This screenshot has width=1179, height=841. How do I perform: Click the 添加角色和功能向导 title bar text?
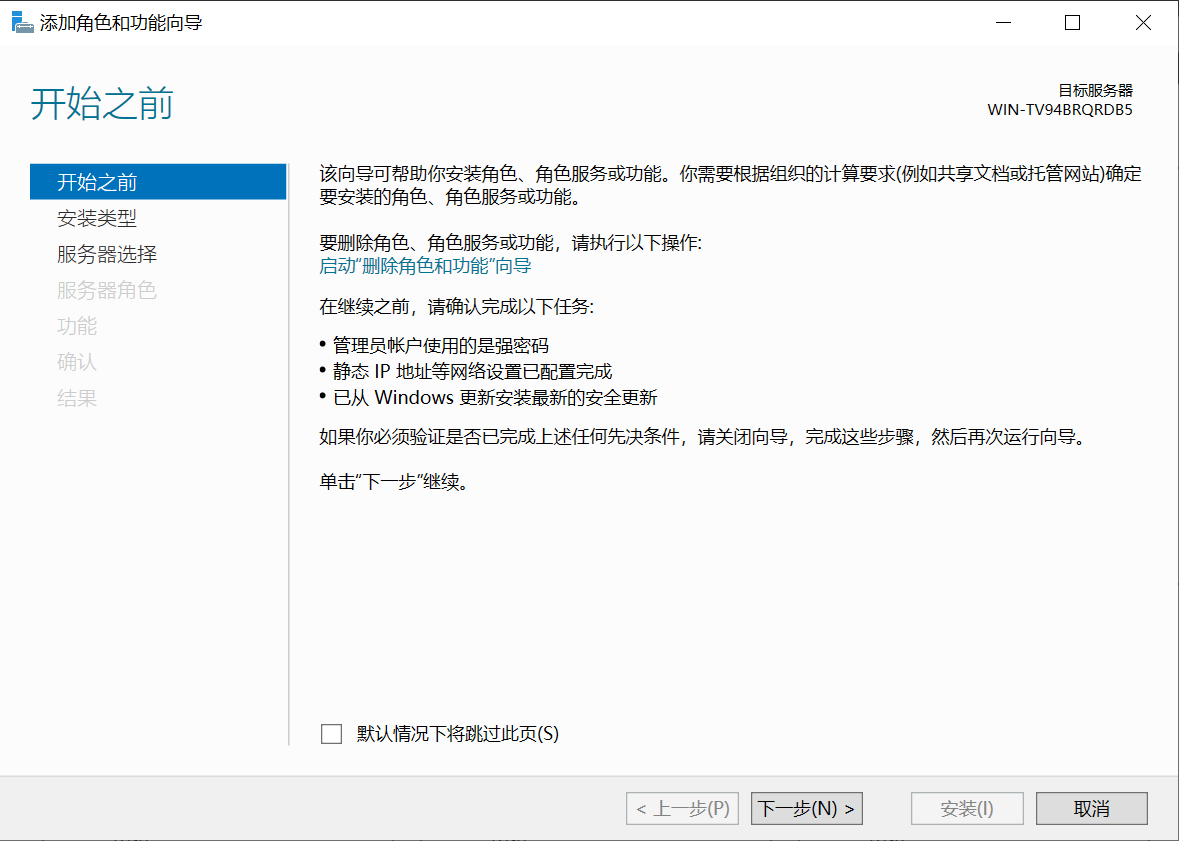121,22
